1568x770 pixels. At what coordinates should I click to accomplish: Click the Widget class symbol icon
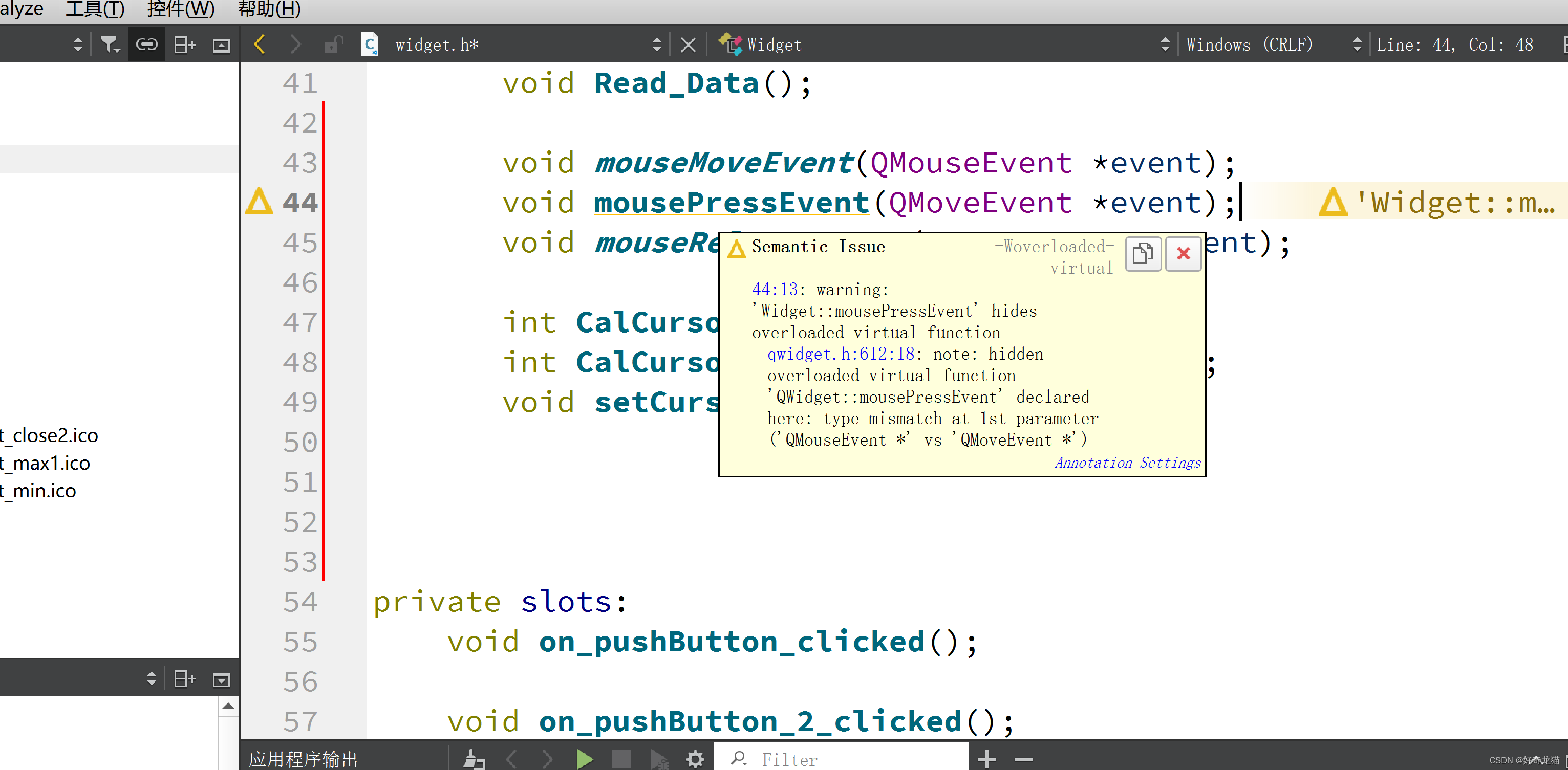click(731, 45)
